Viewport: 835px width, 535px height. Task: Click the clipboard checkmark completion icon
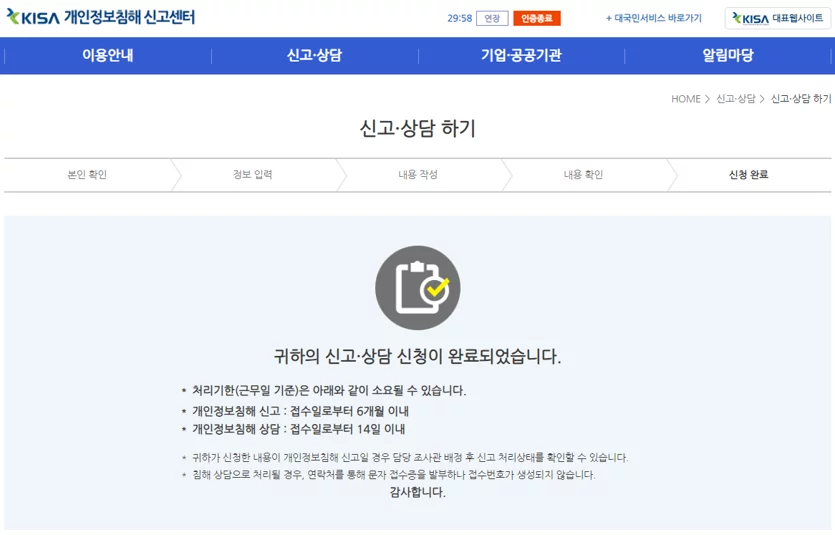pyautogui.click(x=418, y=287)
